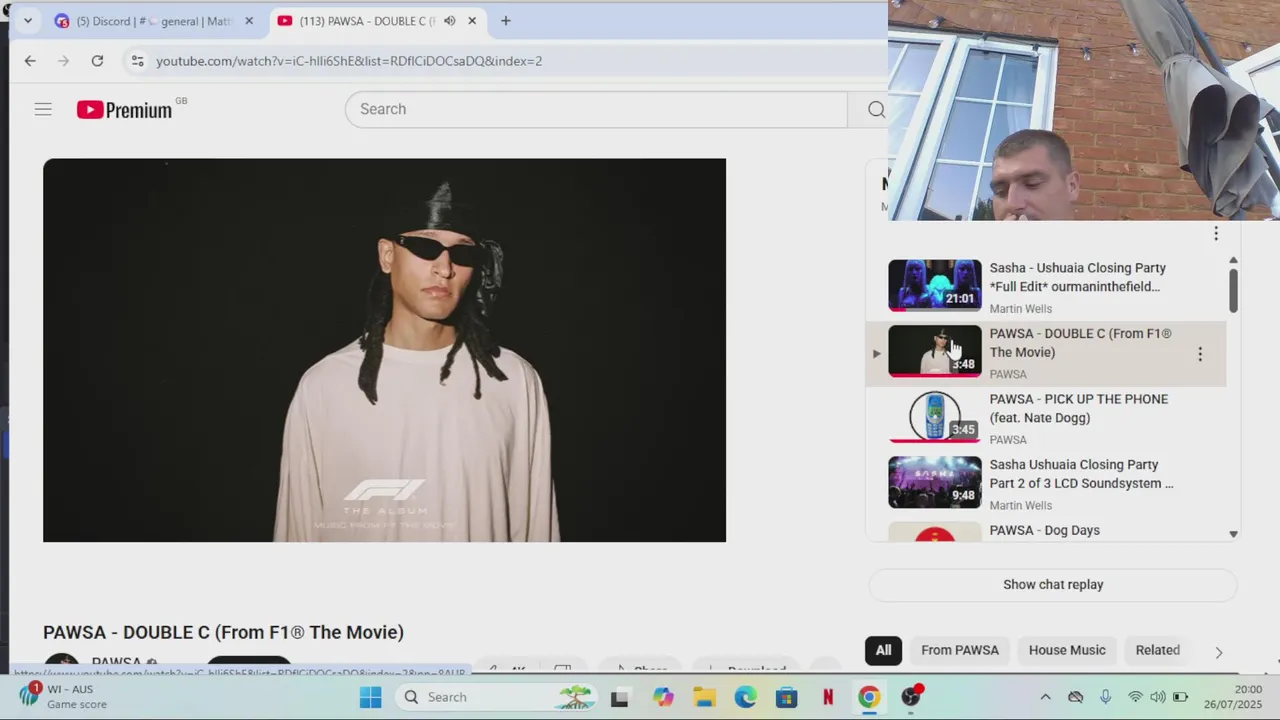
Task: Show hidden system tray icons chevron
Action: [x=1045, y=697]
